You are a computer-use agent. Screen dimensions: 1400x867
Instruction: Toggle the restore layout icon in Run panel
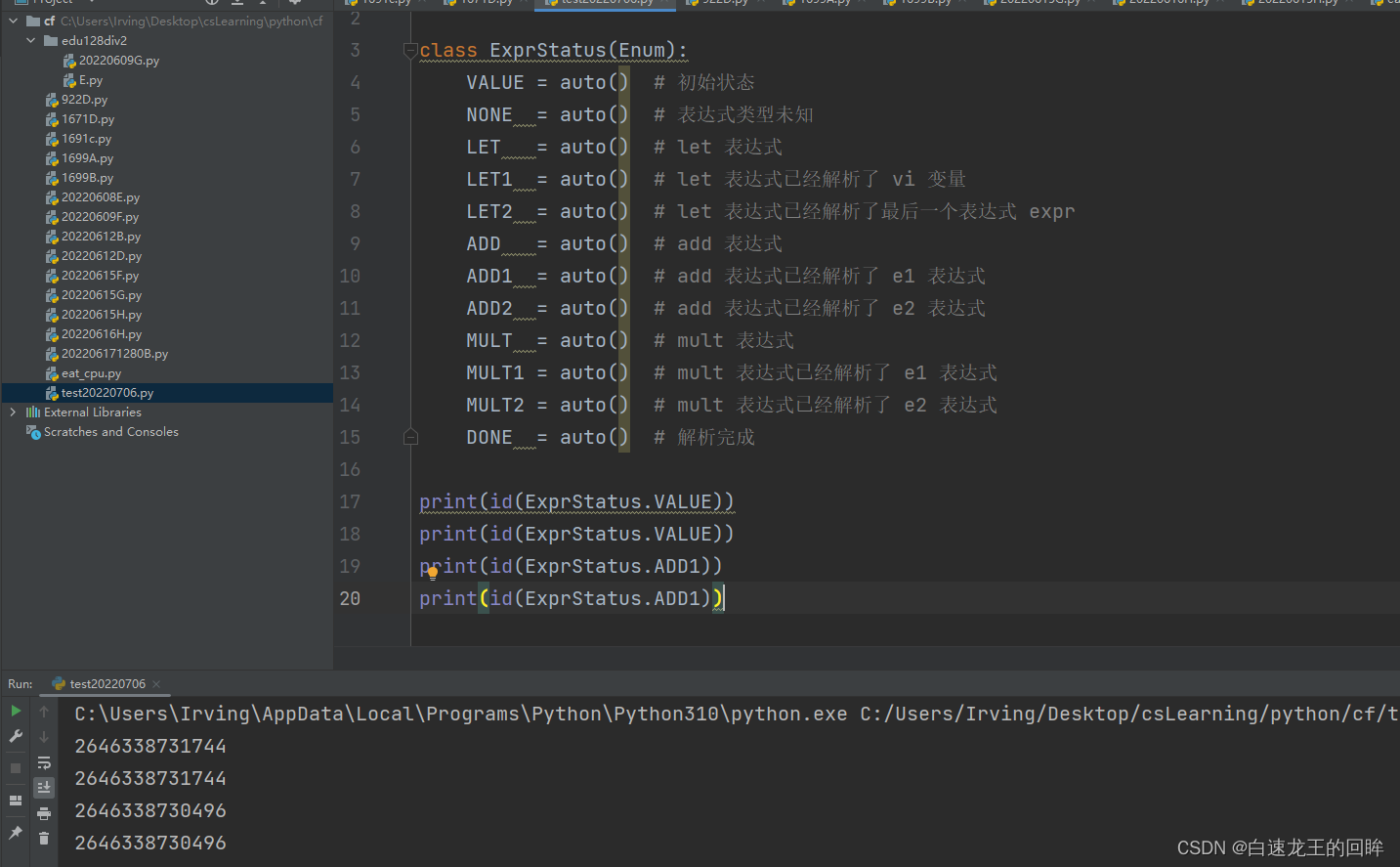15,800
